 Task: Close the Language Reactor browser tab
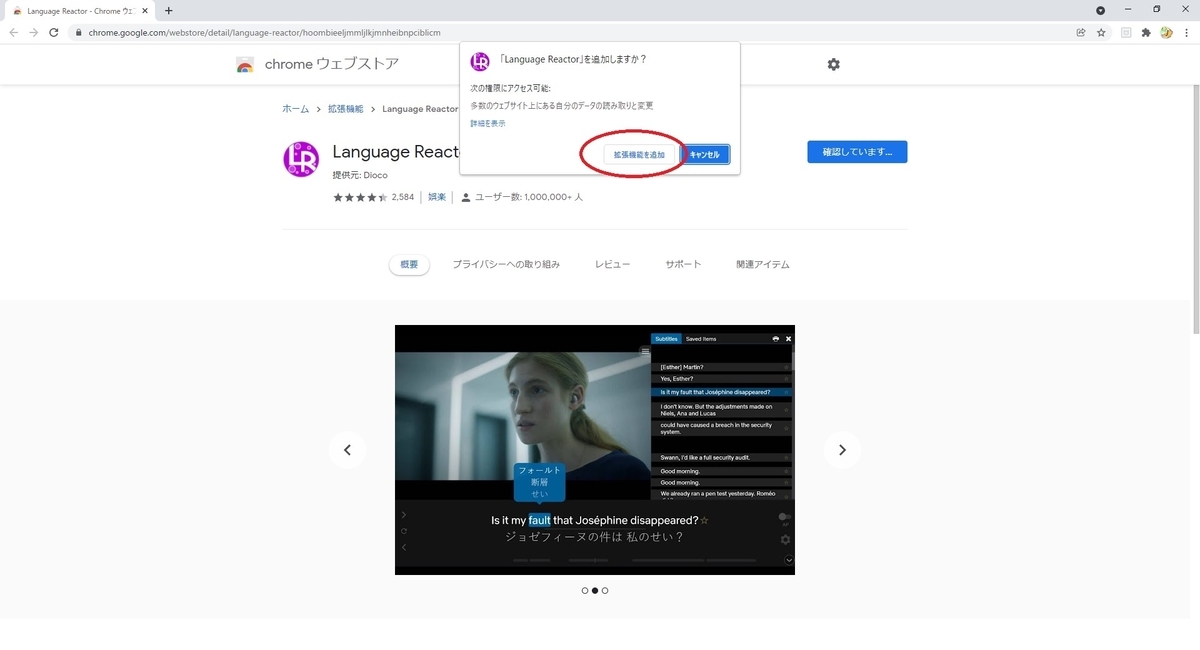pyautogui.click(x=146, y=10)
